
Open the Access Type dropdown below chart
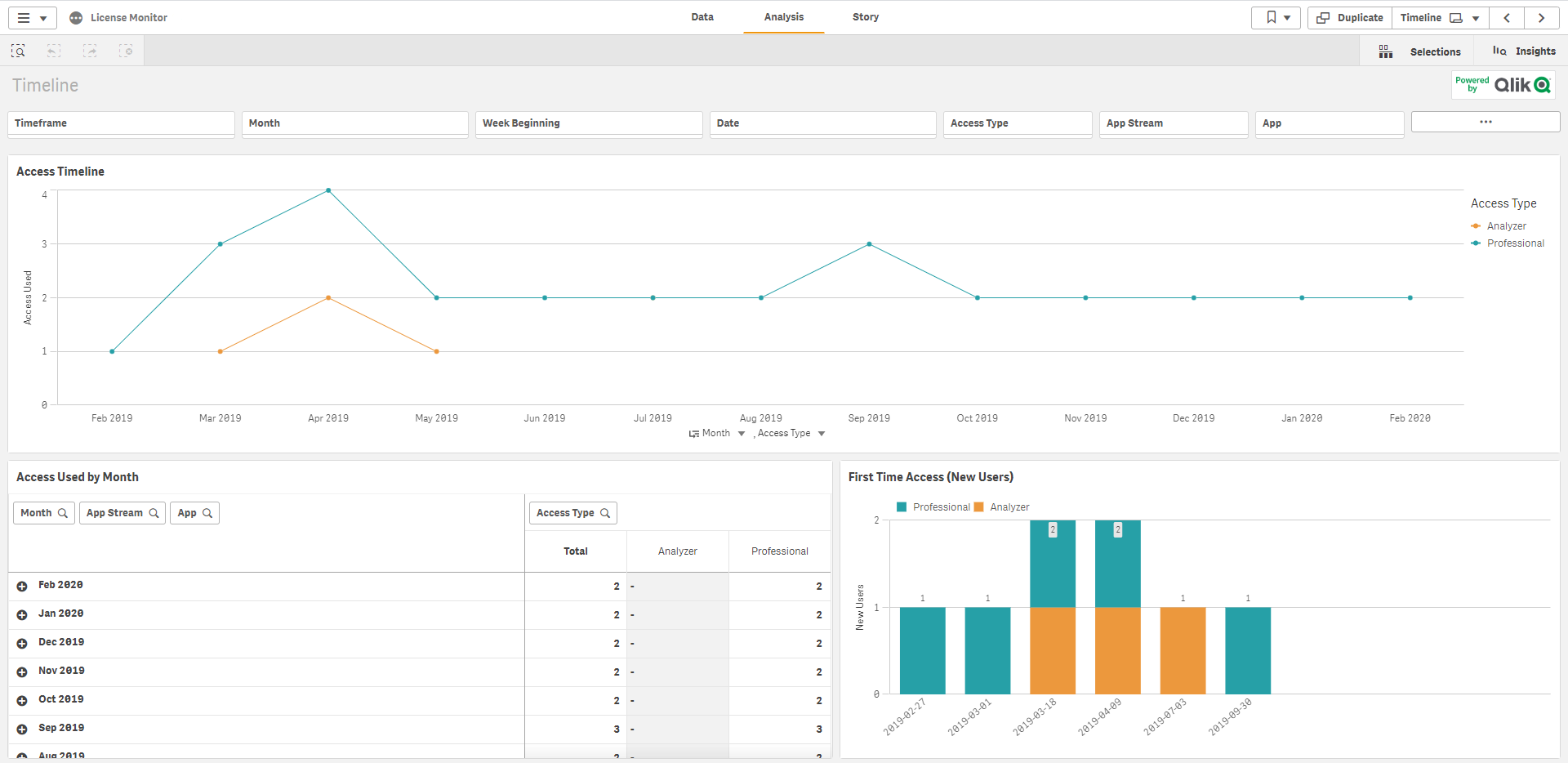[822, 434]
